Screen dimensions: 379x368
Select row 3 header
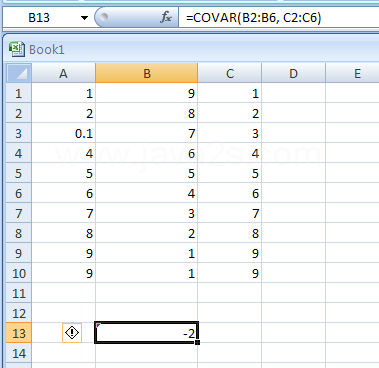tap(19, 133)
